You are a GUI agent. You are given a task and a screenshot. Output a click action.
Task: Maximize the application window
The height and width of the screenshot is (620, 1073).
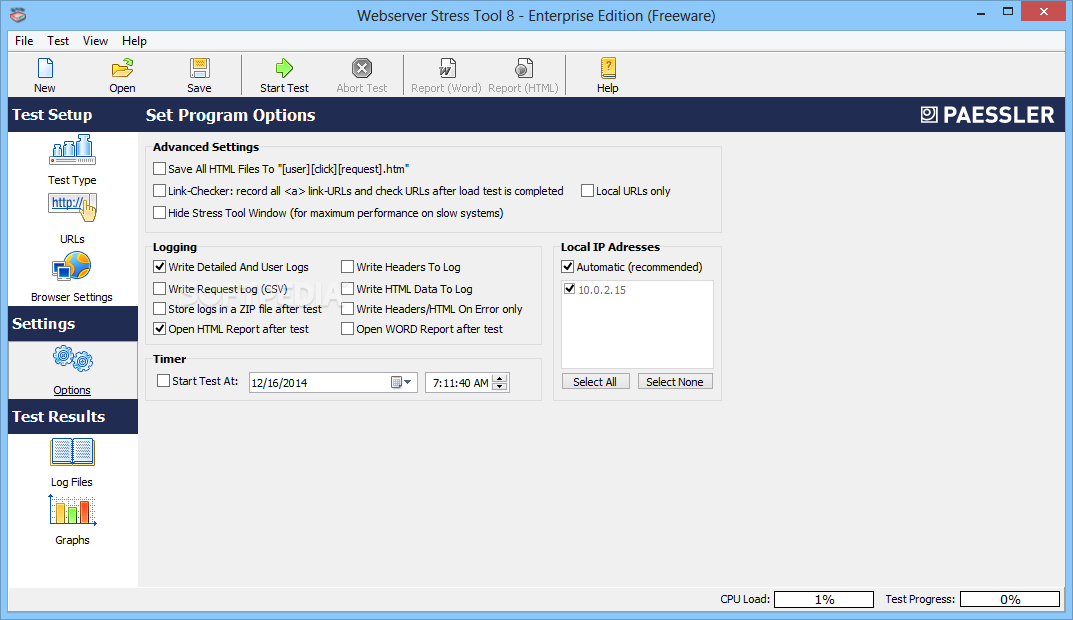1008,12
